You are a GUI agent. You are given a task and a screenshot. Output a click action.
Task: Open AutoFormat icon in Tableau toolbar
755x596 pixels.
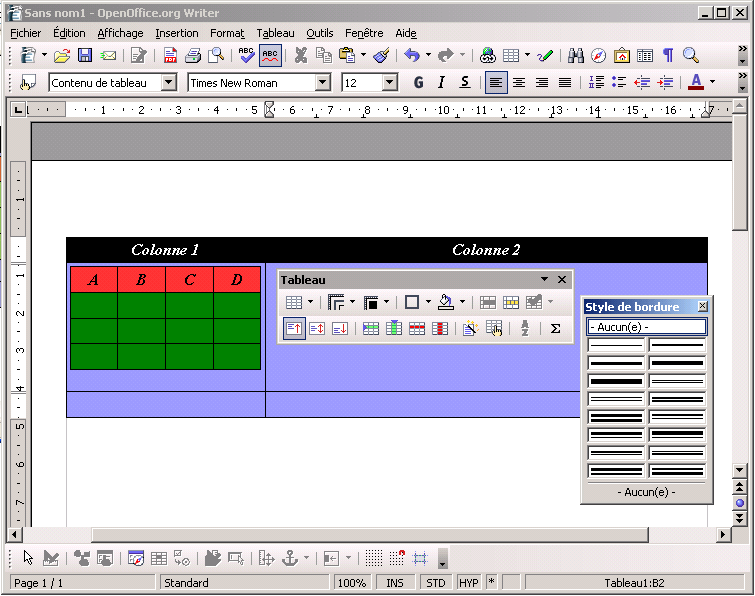click(470, 329)
